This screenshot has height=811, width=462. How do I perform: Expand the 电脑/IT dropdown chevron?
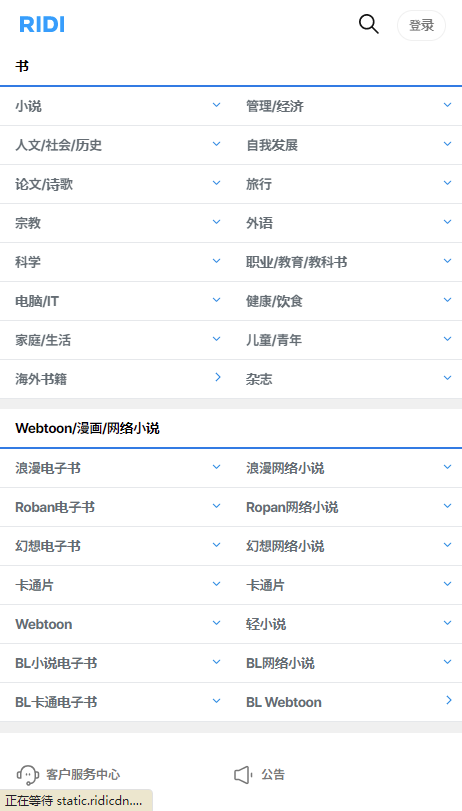pyautogui.click(x=216, y=299)
